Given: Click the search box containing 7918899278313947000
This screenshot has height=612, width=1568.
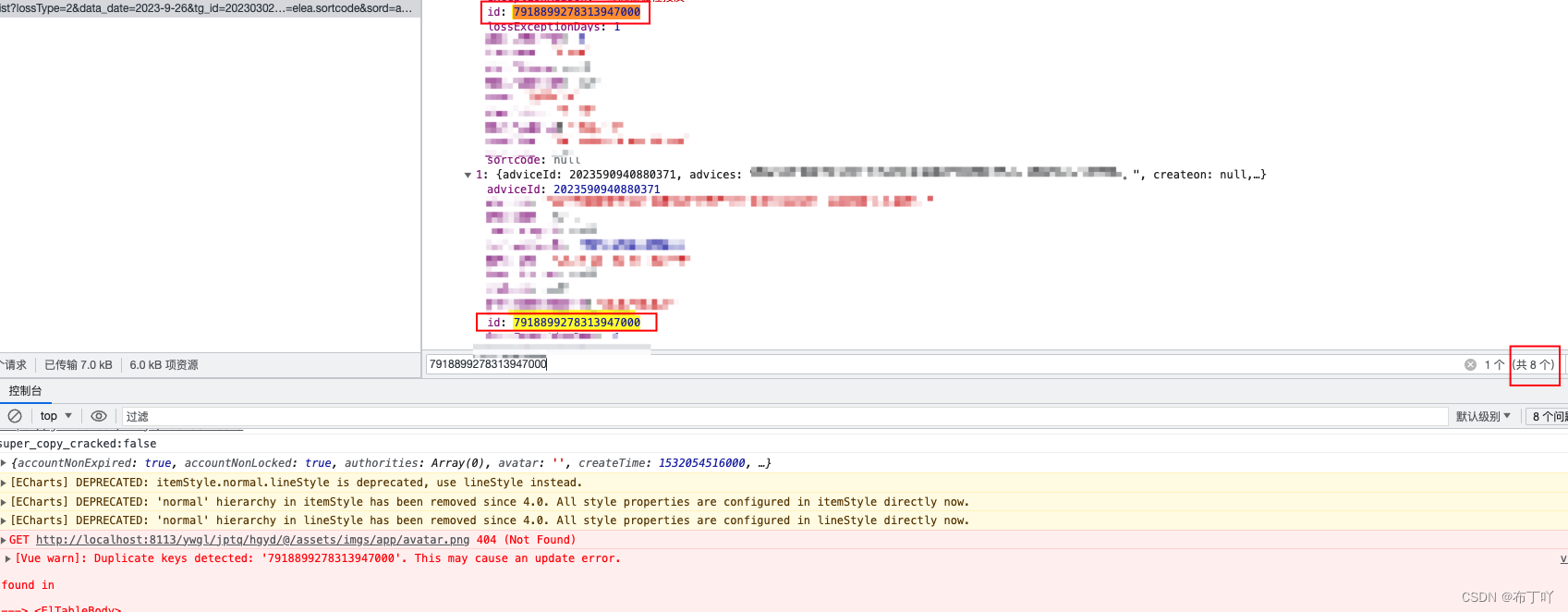Looking at the screenshot, I should (x=942, y=364).
